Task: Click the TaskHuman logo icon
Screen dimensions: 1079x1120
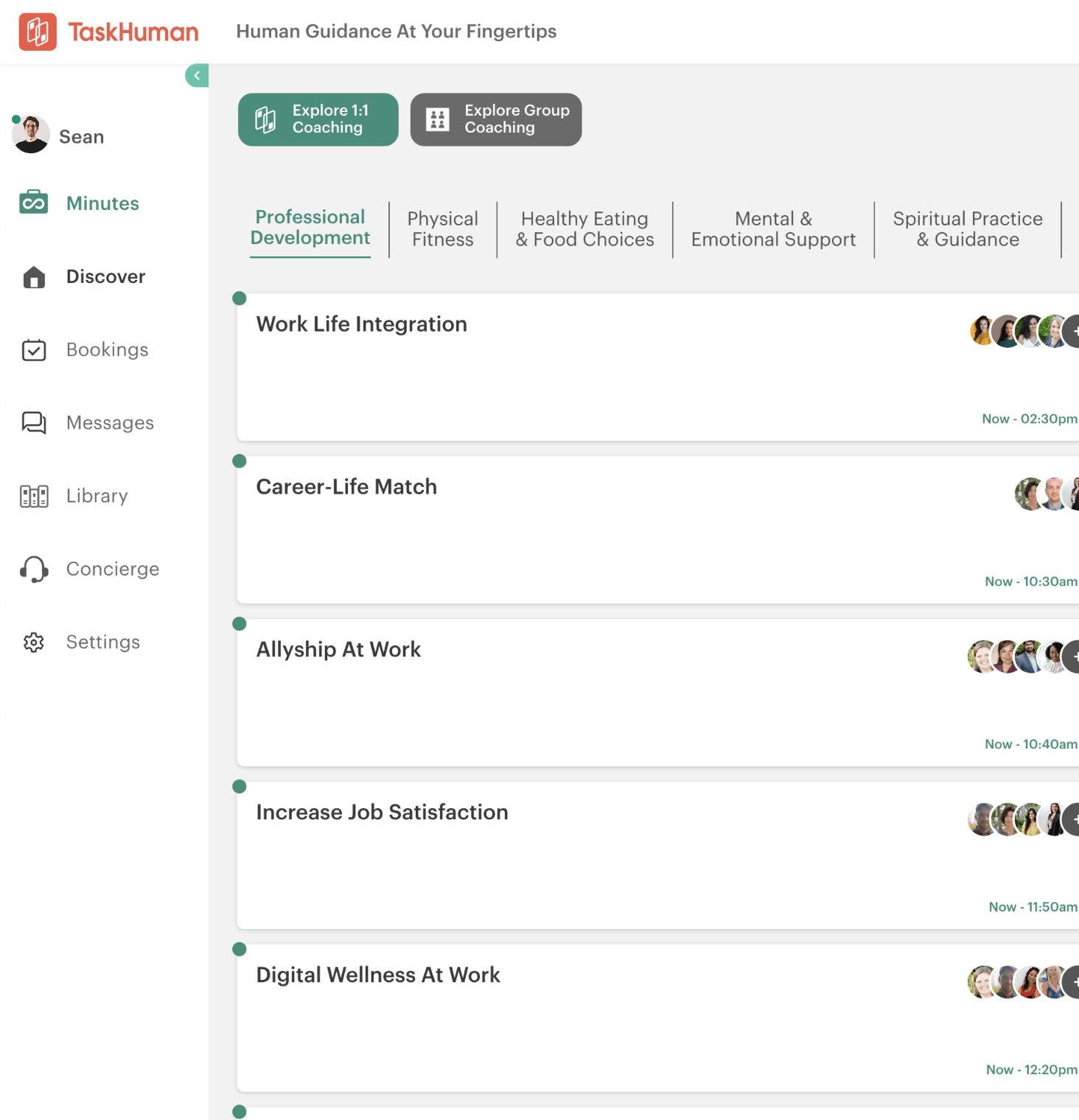Action: [38, 32]
